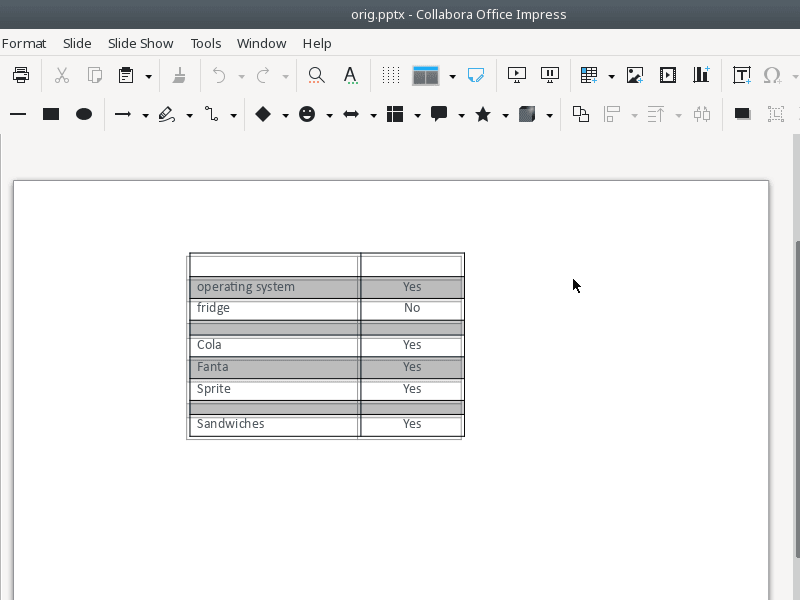Toggle shadow on the selection
Image resolution: width=800 pixels, height=600 pixels.
click(x=741, y=114)
